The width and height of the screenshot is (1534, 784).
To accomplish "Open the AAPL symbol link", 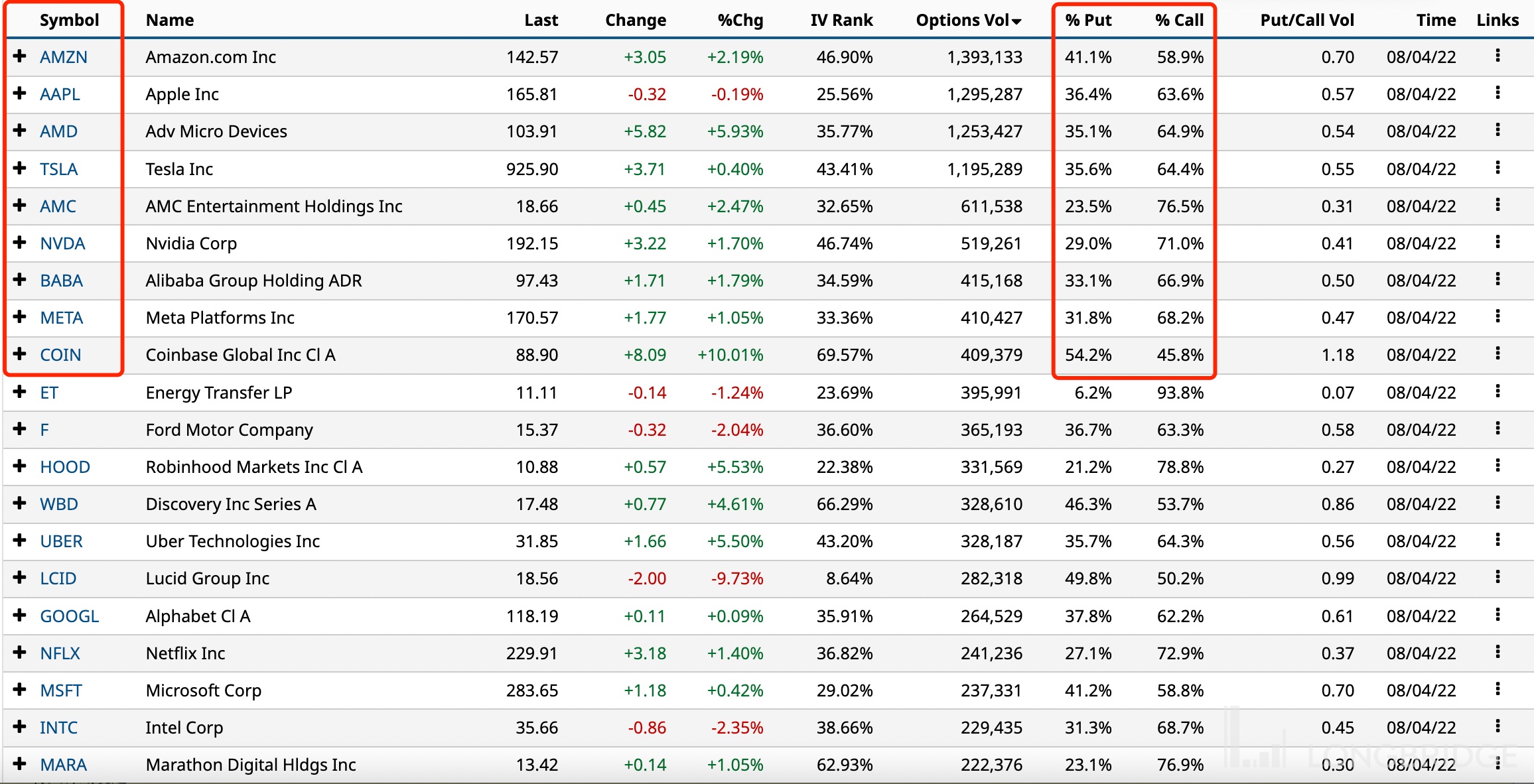I will (x=60, y=94).
